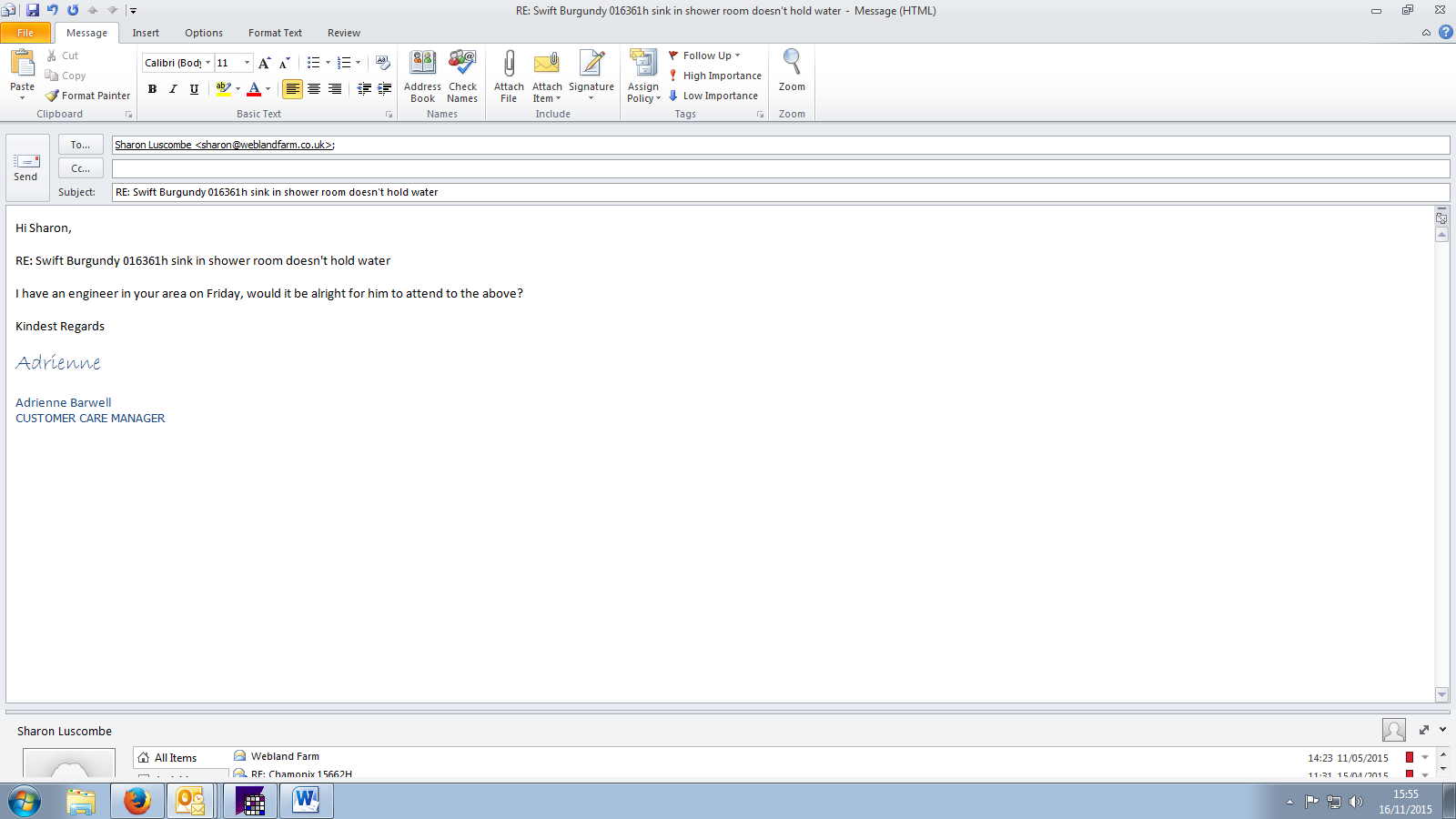Viewport: 1456px width, 819px height.
Task: Center the paragraph text
Action: pos(314,88)
